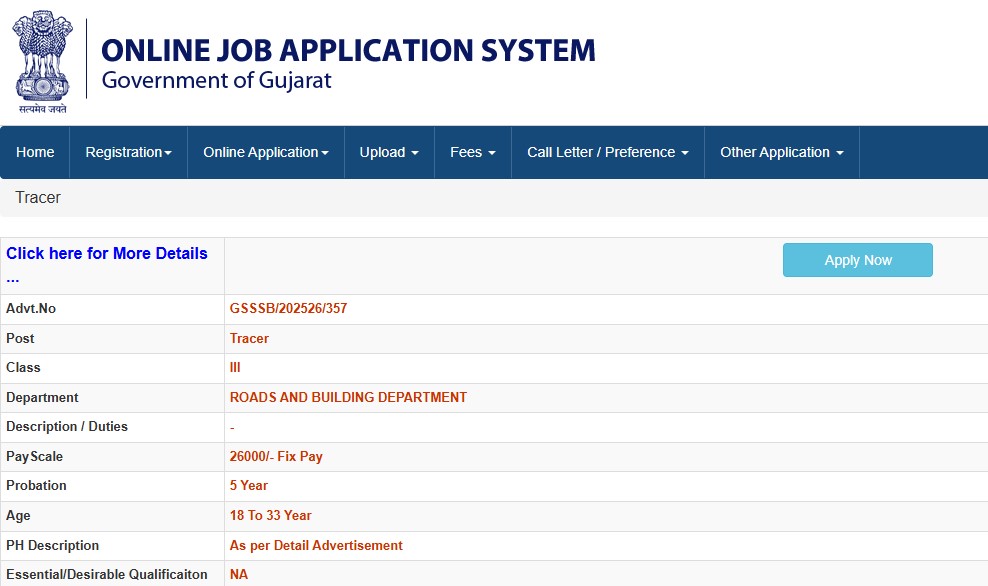The height and width of the screenshot is (586, 988).
Task: Click As per Detail Advertisement text
Action: 314,545
